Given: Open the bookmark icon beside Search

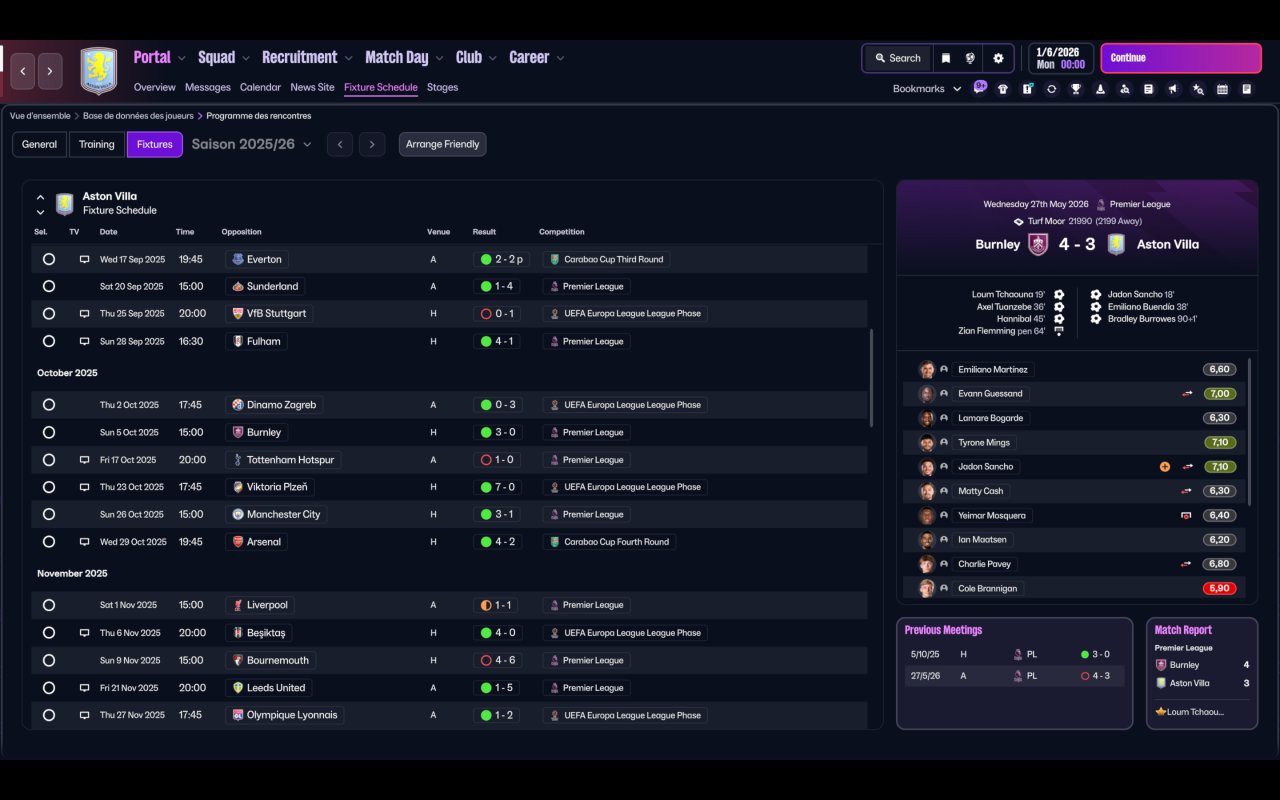Looking at the screenshot, I should point(945,58).
